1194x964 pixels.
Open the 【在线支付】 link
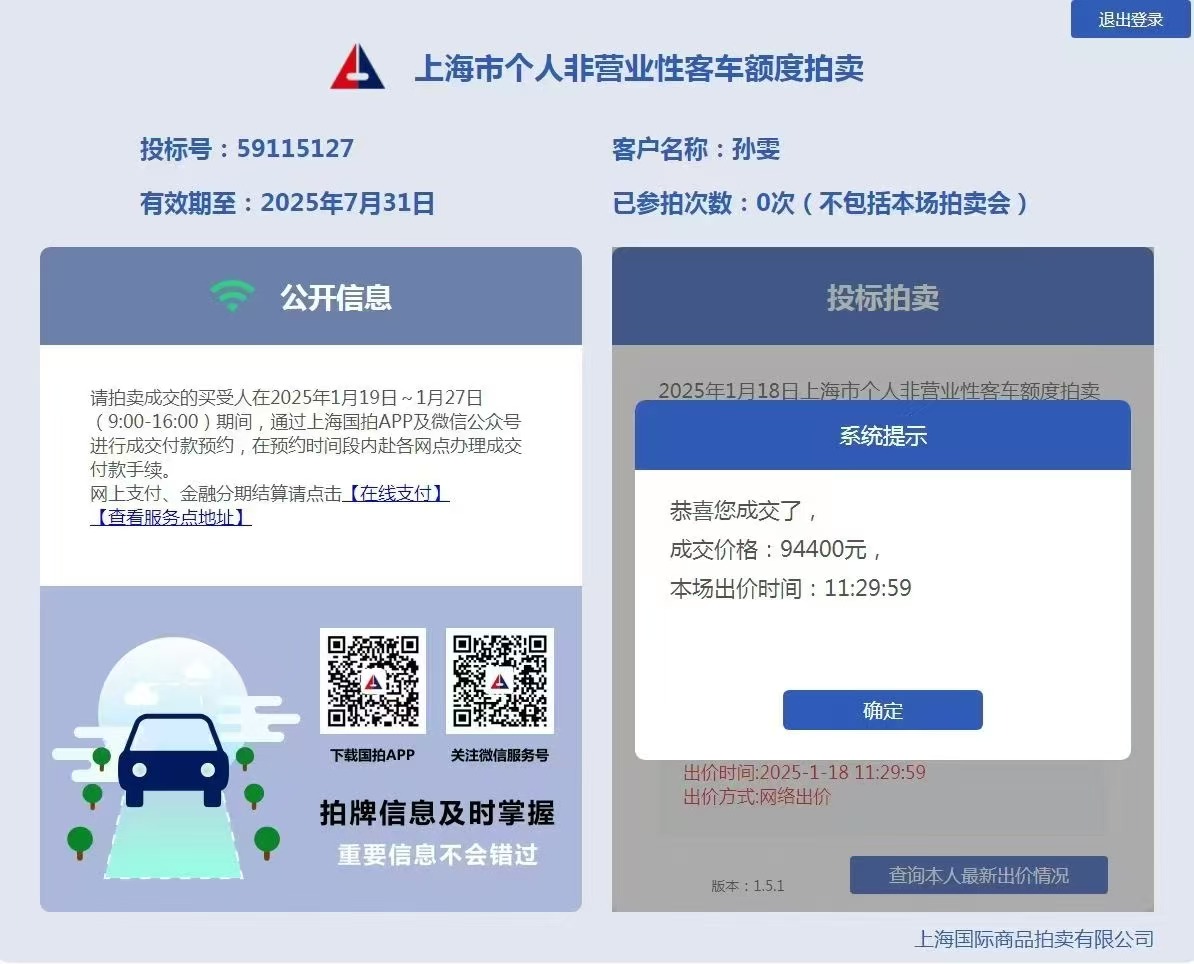[395, 493]
